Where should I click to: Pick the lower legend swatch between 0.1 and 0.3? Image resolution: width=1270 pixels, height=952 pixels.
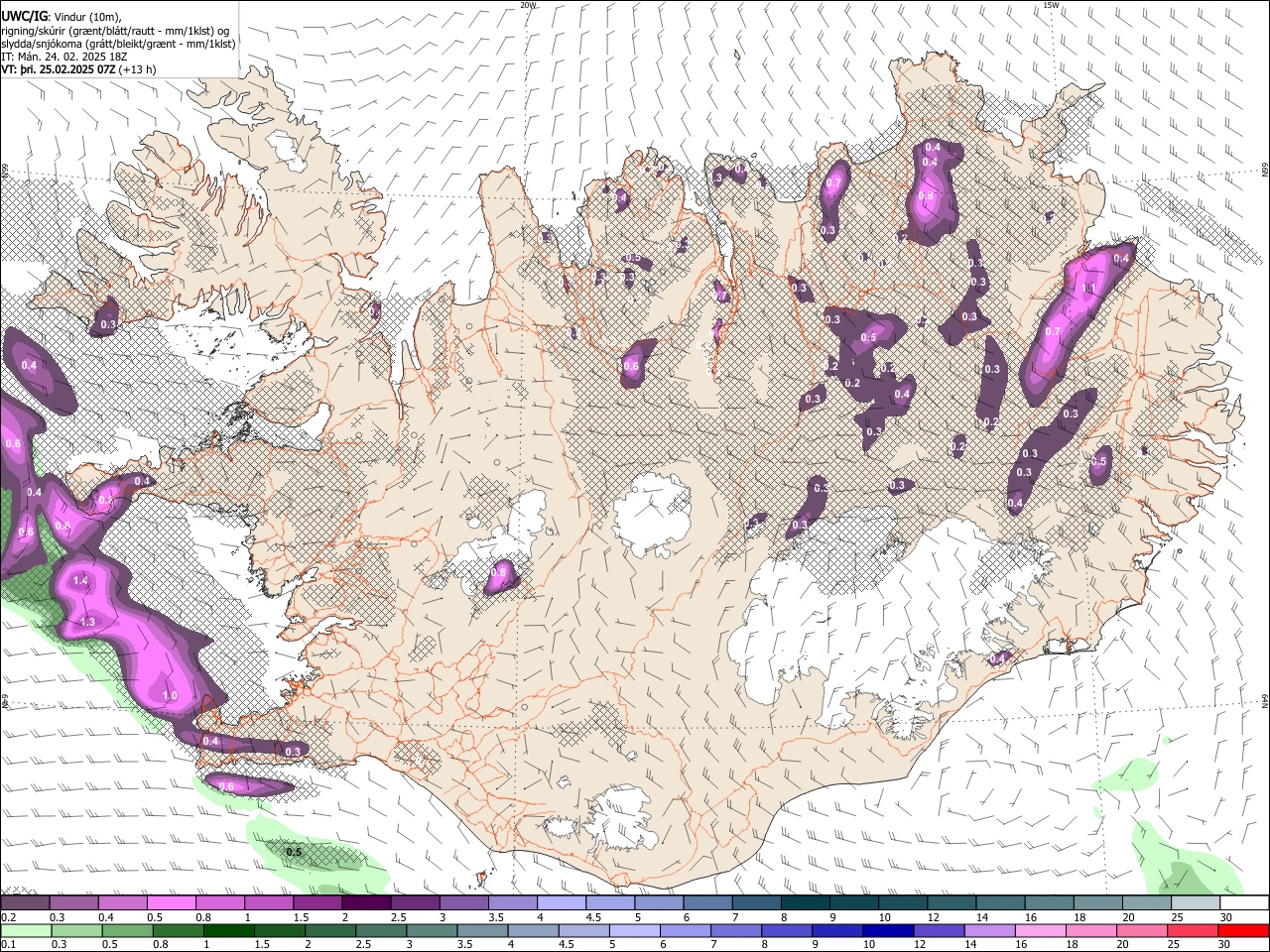point(26,931)
